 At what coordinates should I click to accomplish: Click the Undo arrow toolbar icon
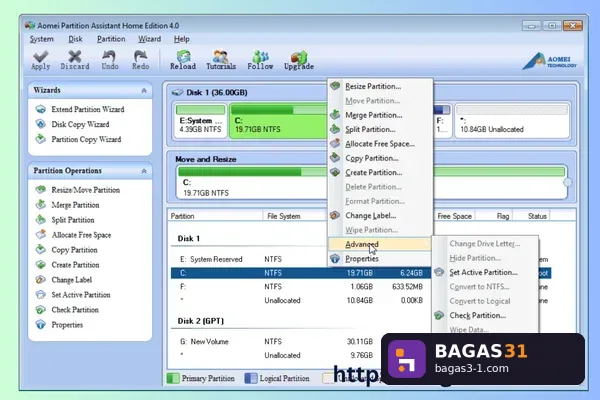(109, 56)
